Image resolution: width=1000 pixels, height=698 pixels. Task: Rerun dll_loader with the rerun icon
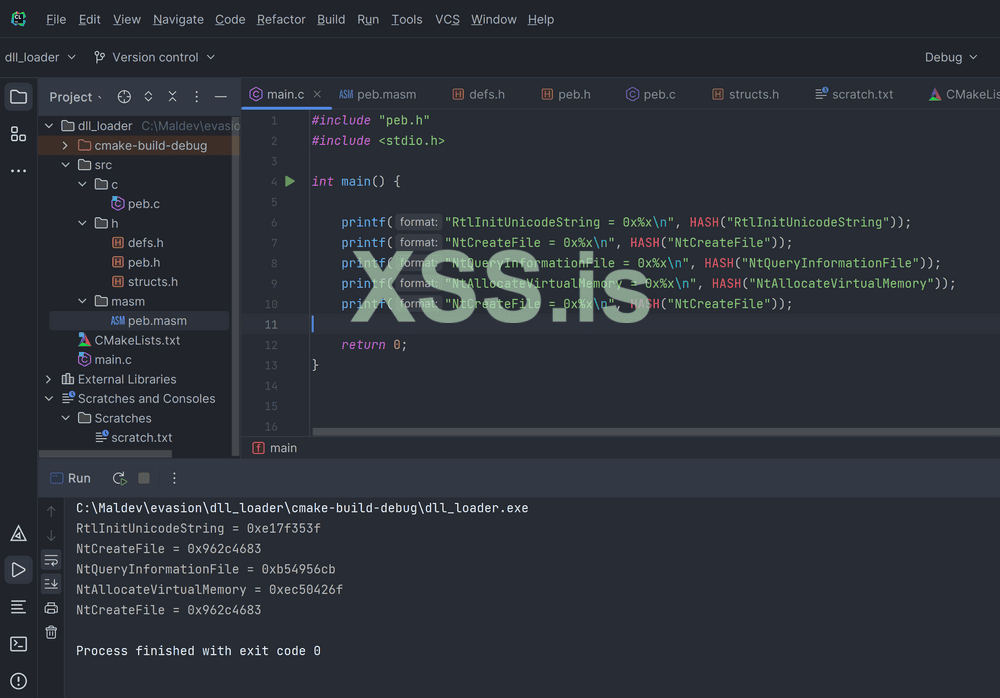click(119, 478)
